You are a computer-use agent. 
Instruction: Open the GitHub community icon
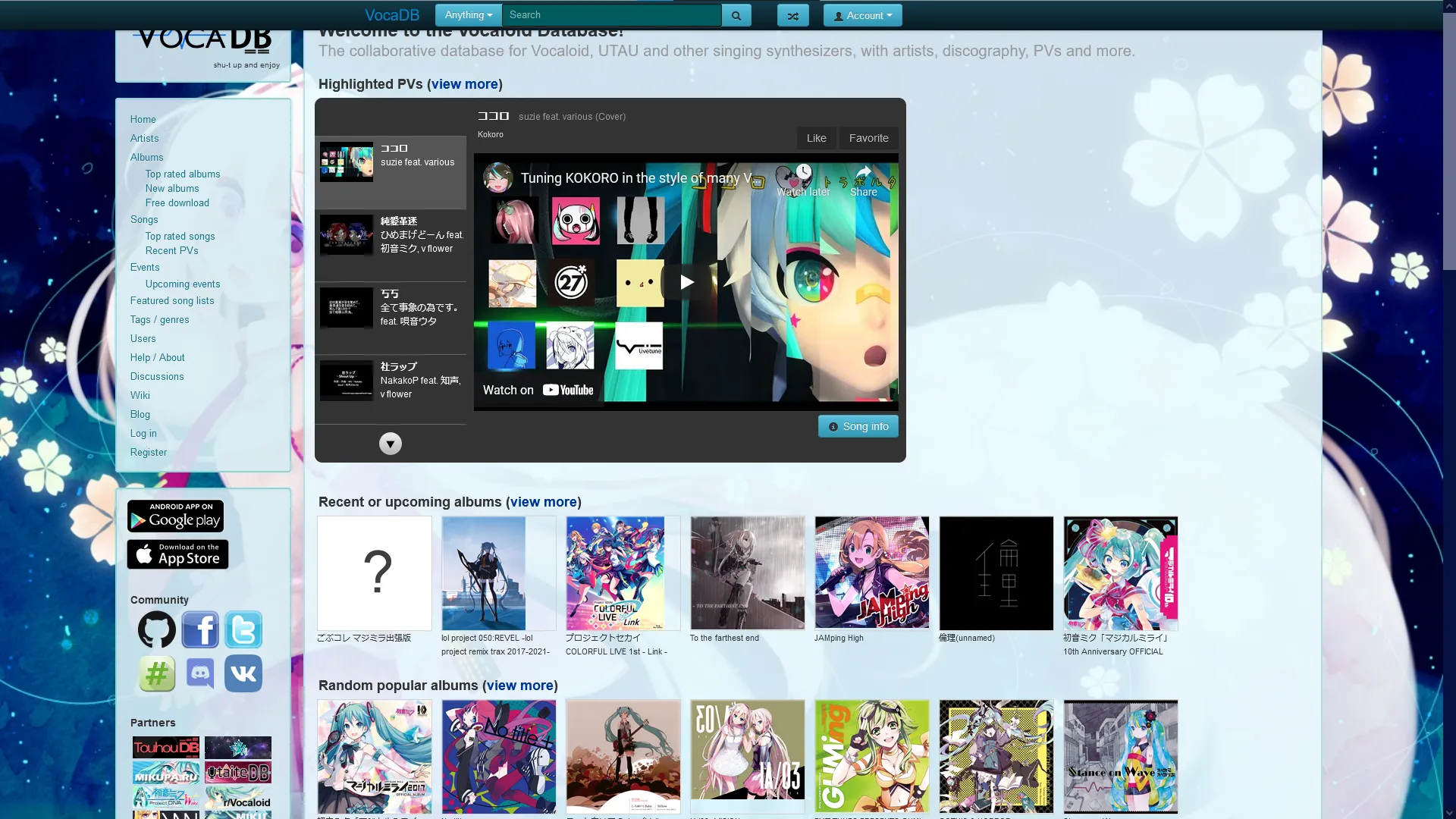(157, 629)
